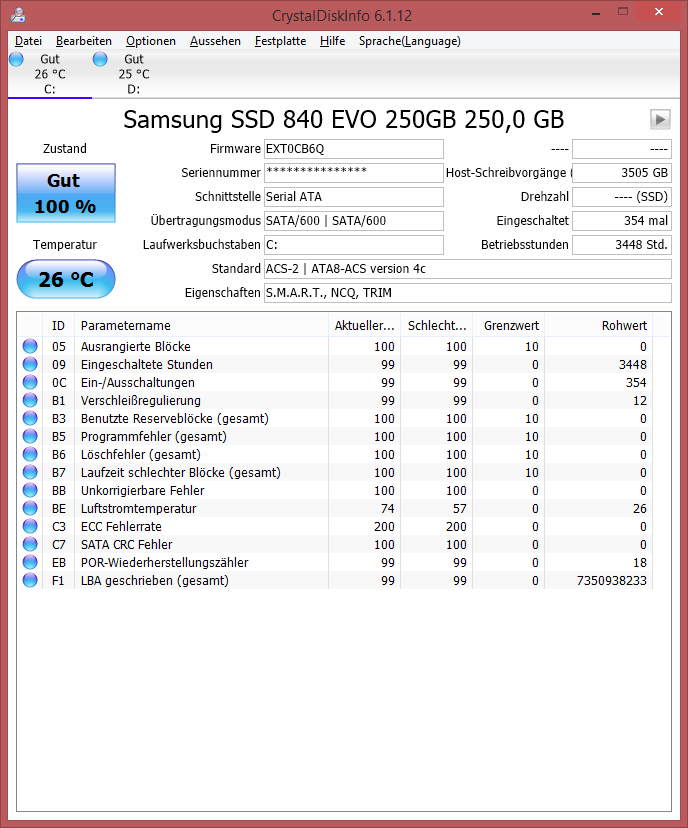Maximize the CrystalDiskInfo window
This screenshot has width=688, height=828.
(623, 12)
